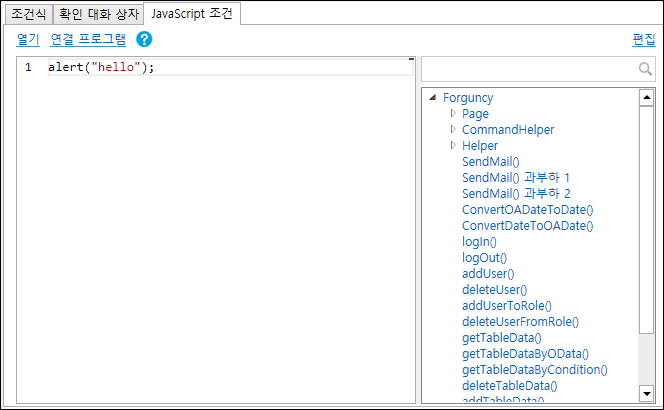Click the blue help question mark icon
The height and width of the screenshot is (410, 664).
(144, 40)
